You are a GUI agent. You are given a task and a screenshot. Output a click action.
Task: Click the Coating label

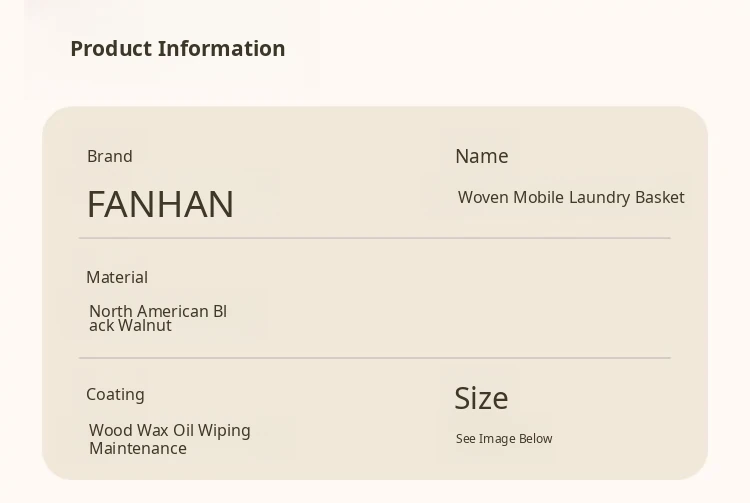coord(115,394)
